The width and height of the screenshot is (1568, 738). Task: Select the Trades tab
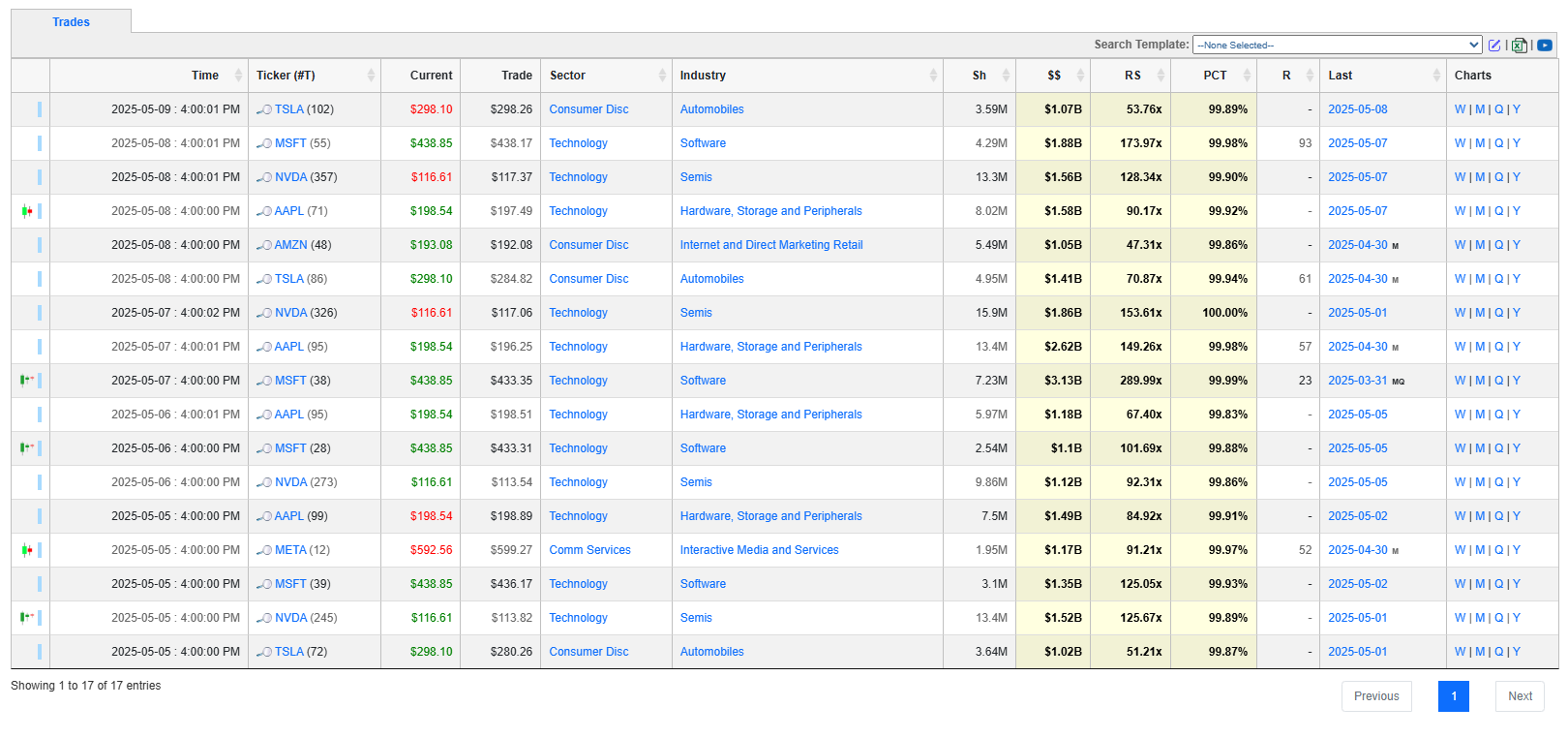tap(71, 21)
